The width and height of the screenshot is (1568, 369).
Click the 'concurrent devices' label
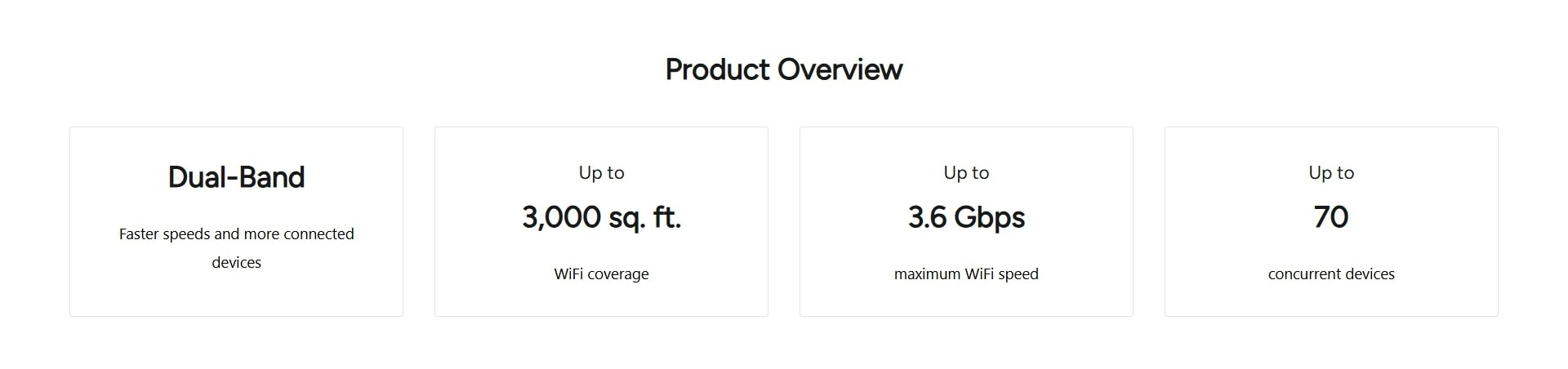tap(1331, 274)
